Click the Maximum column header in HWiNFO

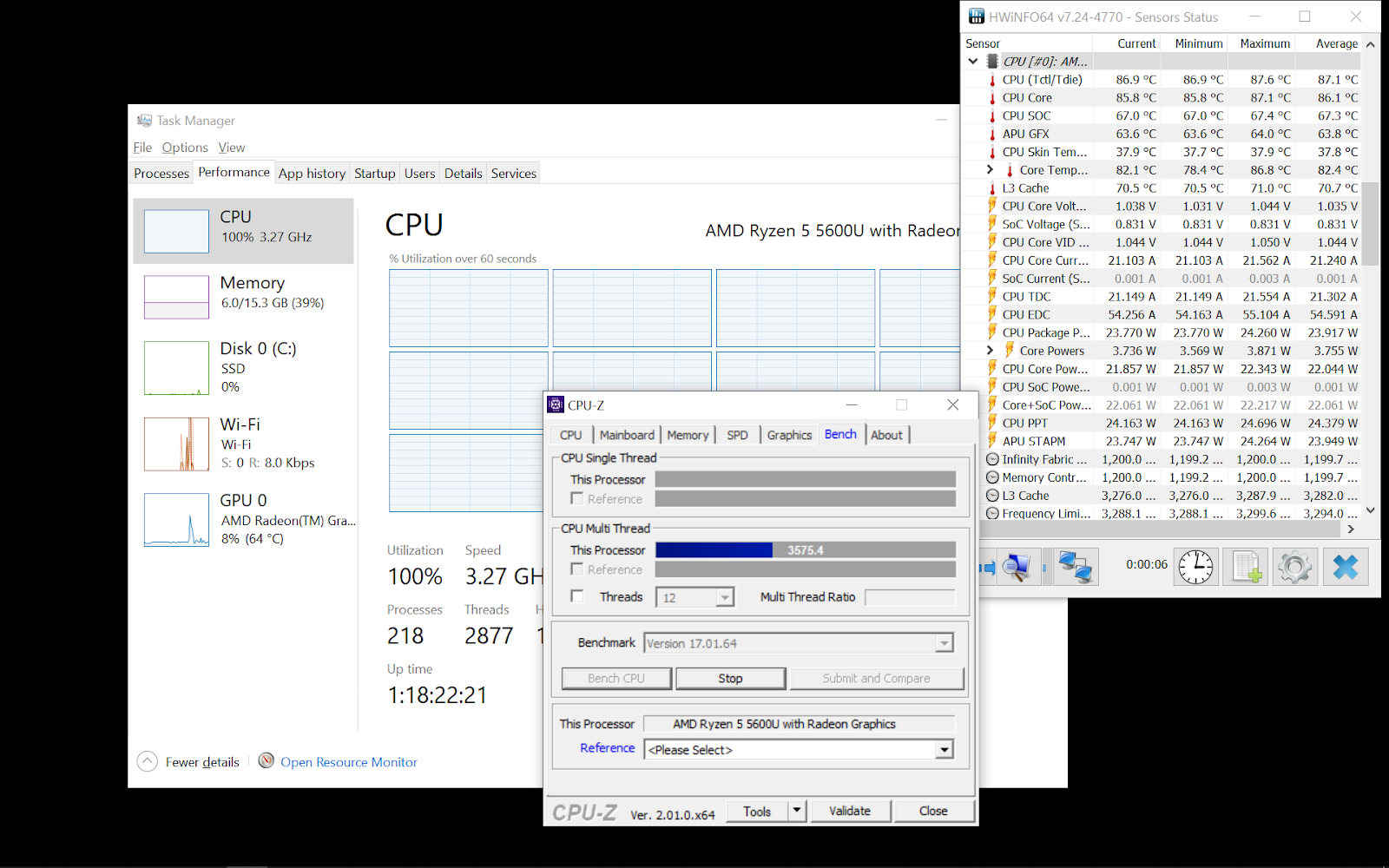[x=1264, y=43]
